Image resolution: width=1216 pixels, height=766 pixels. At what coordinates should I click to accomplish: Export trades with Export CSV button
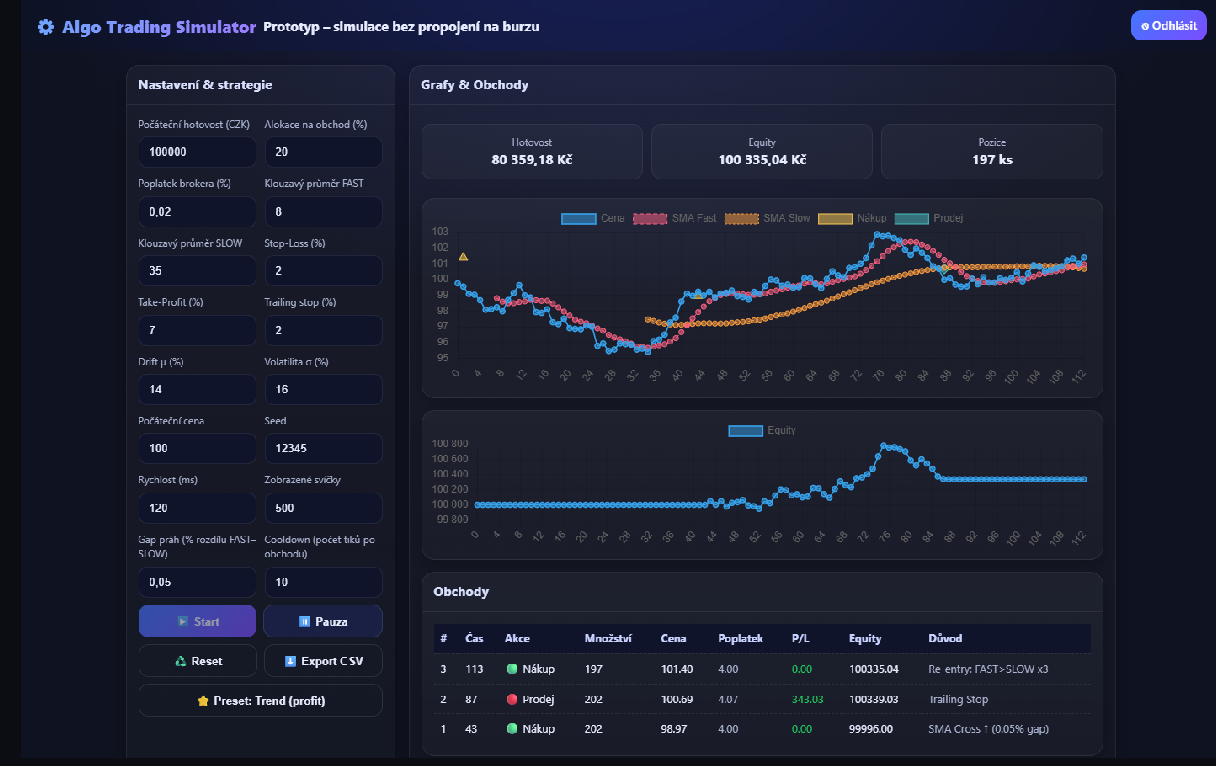(x=322, y=661)
